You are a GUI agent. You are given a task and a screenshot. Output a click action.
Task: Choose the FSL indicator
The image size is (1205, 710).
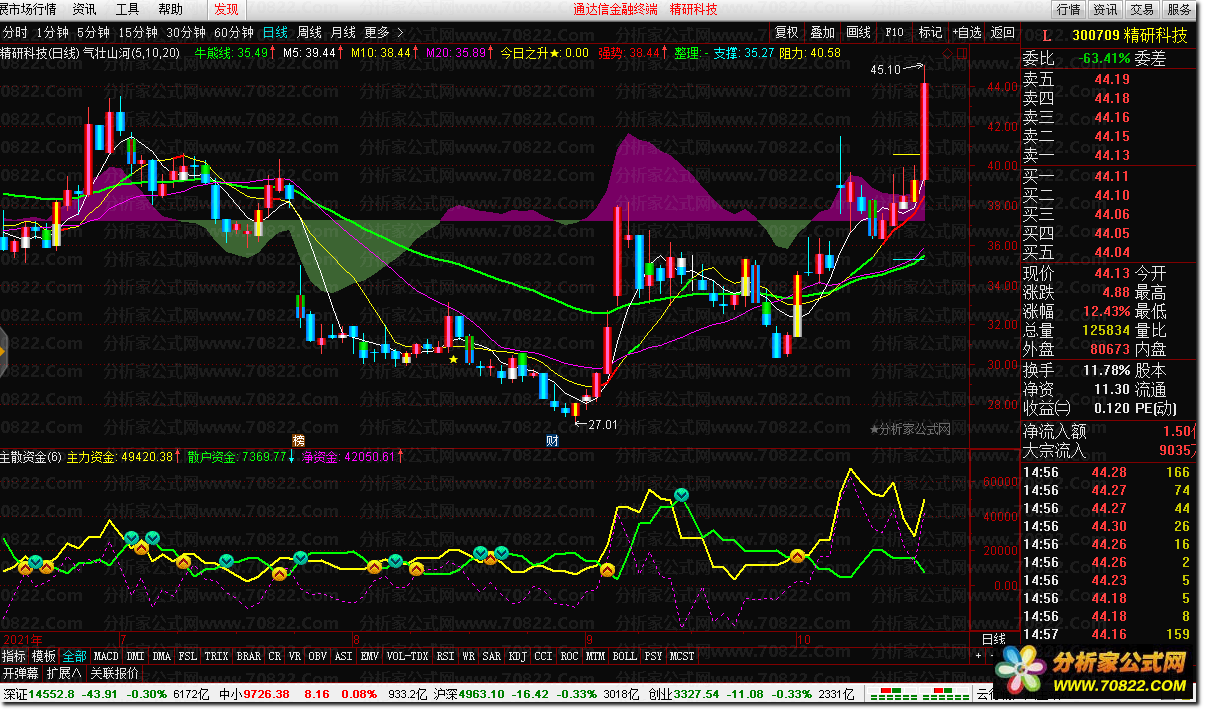point(188,656)
